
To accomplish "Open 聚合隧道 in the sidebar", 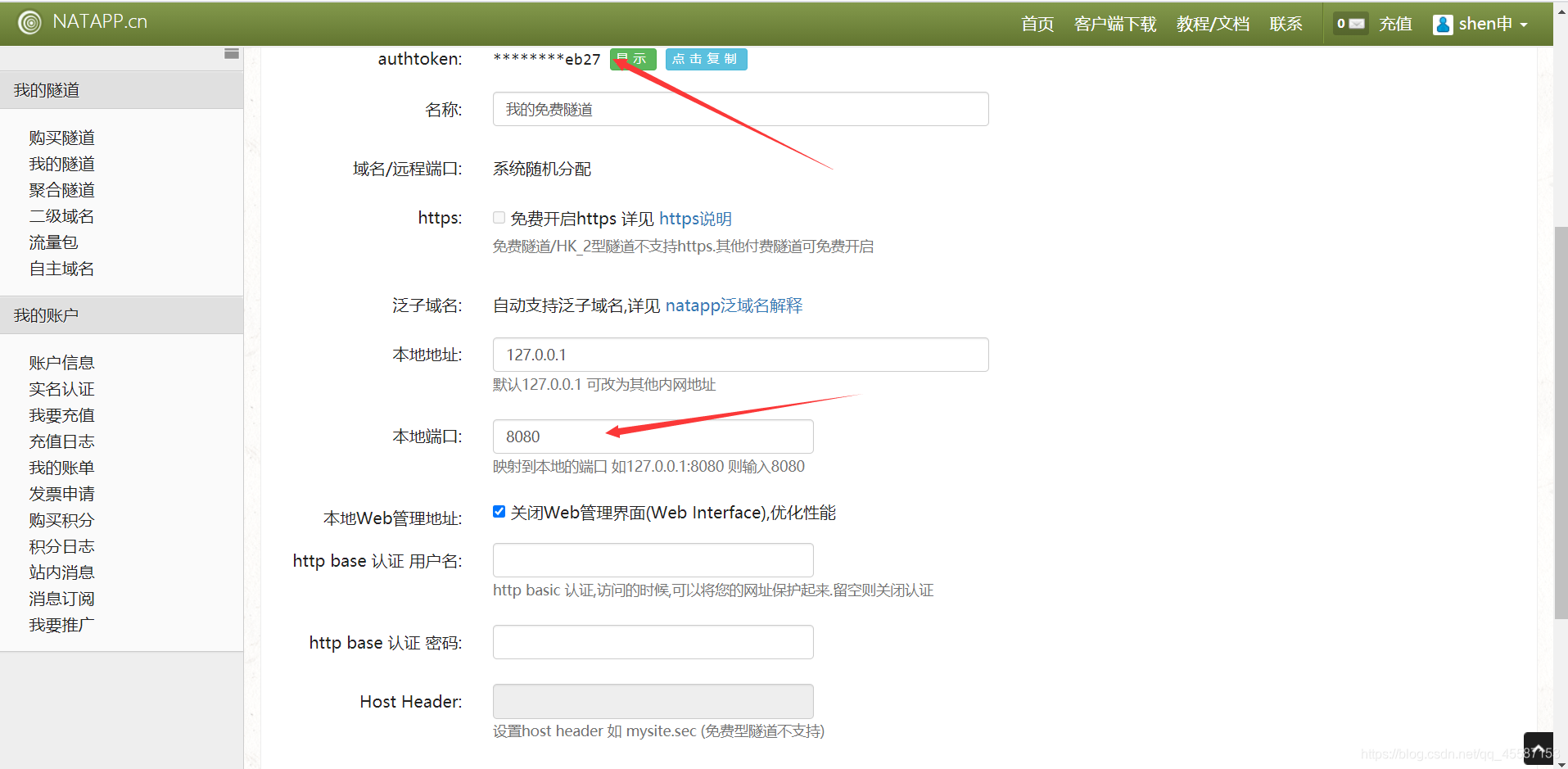I will click(61, 190).
